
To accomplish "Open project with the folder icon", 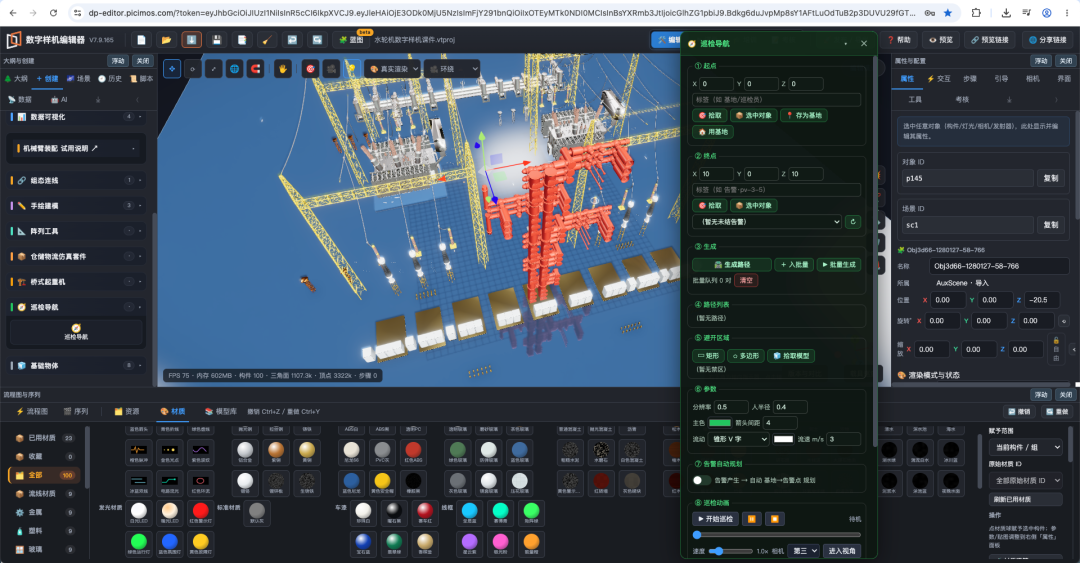I will point(166,40).
